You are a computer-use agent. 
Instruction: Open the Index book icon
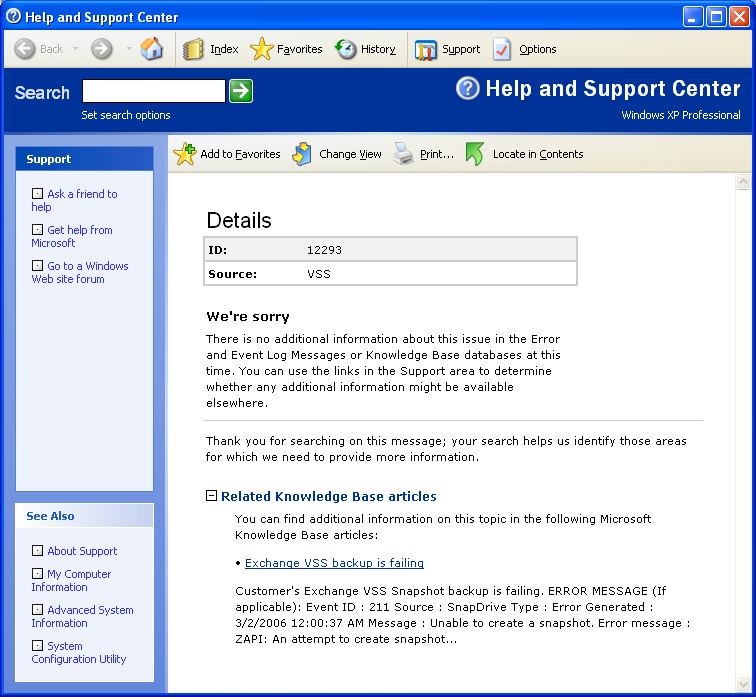pyautogui.click(x=193, y=49)
